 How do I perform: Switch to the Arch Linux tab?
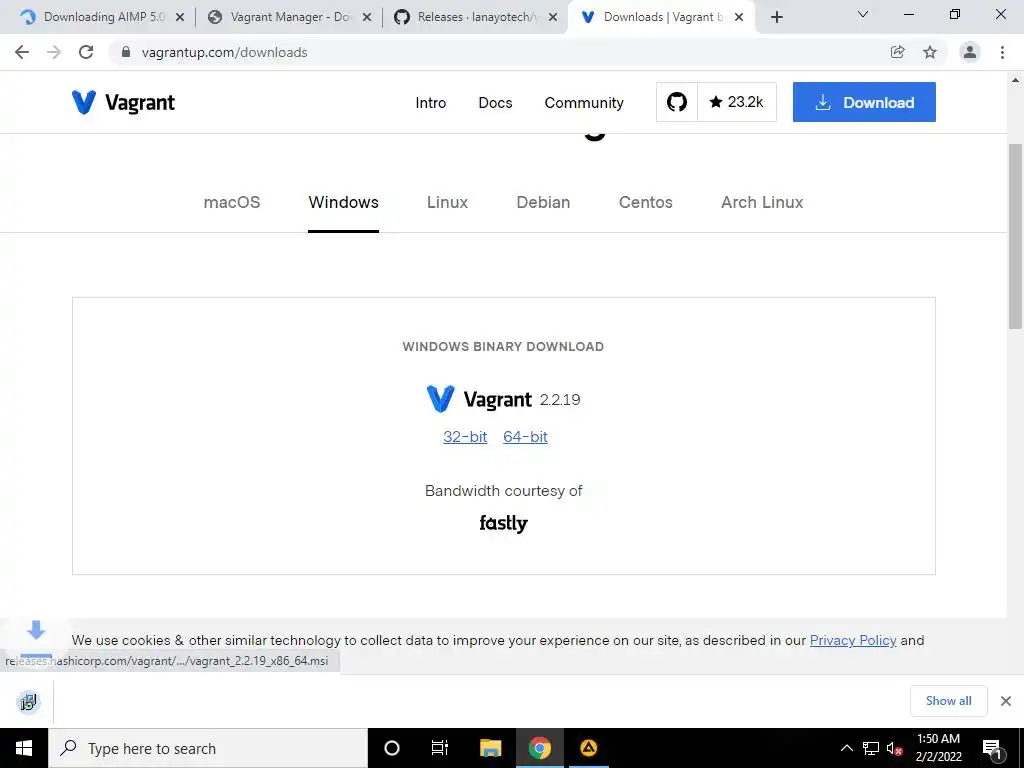coord(762,202)
